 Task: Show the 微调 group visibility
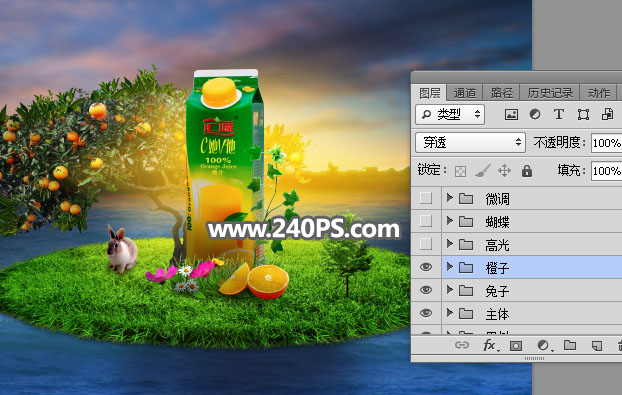pos(426,198)
